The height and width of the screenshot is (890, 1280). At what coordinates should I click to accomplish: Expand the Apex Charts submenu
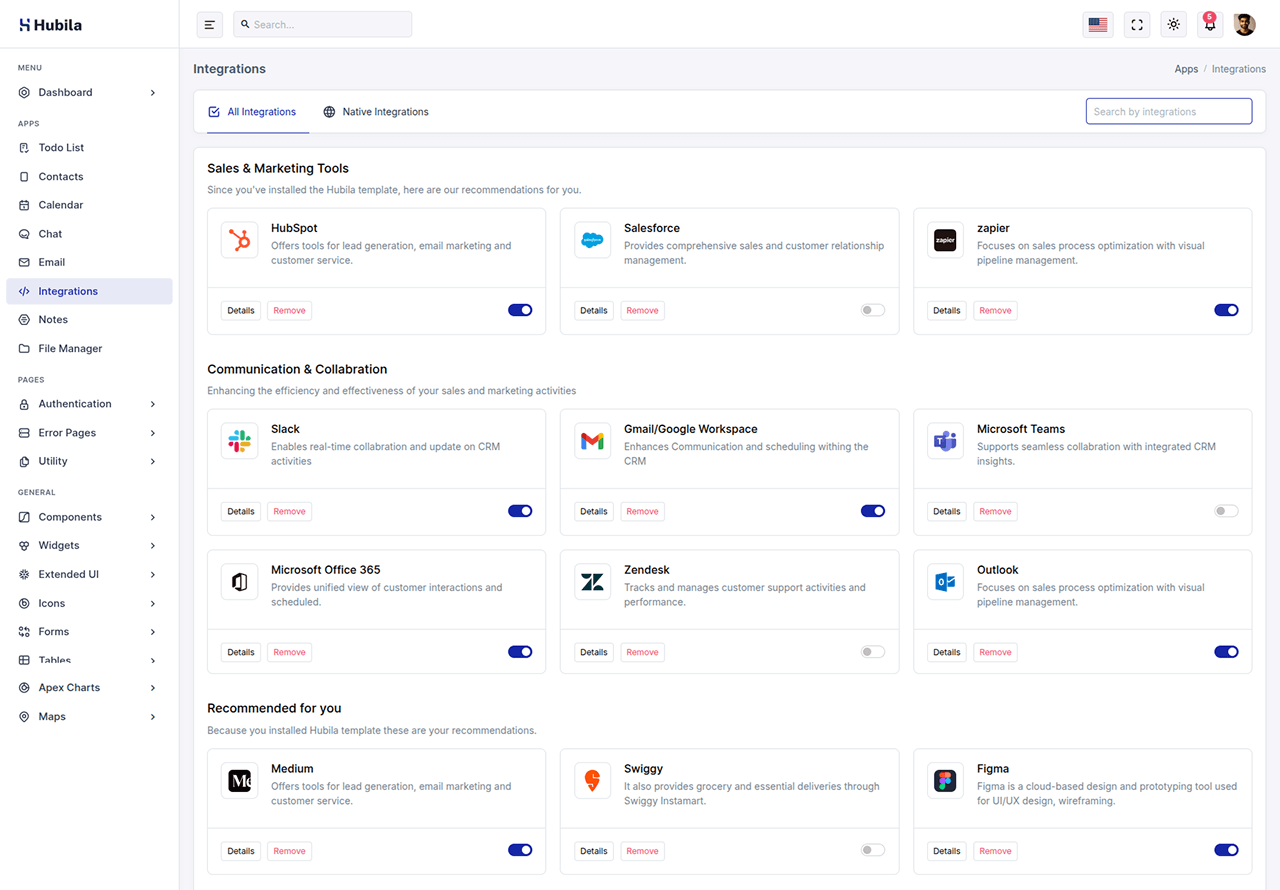[89, 688]
